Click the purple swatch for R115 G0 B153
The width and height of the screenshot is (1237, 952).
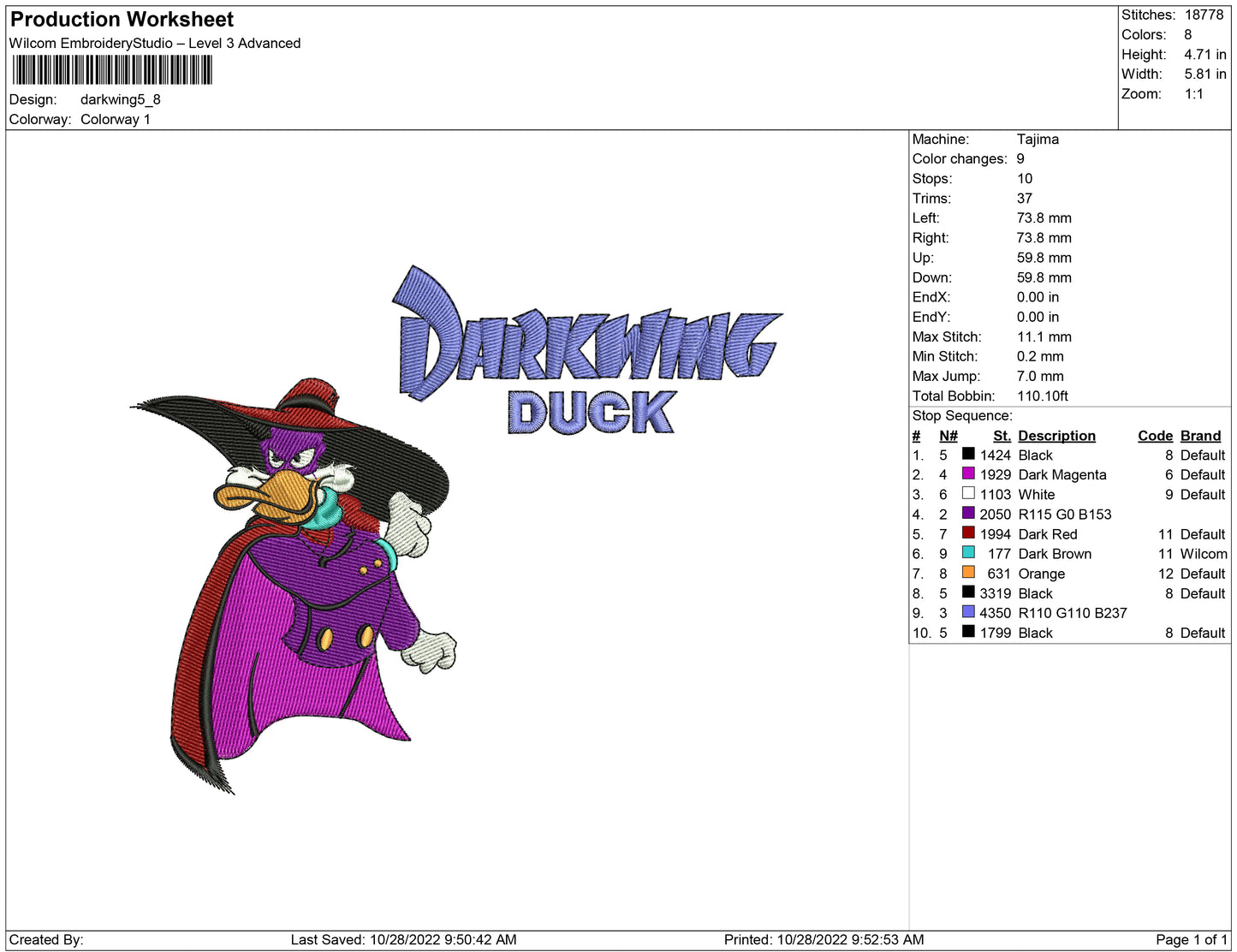(x=968, y=513)
